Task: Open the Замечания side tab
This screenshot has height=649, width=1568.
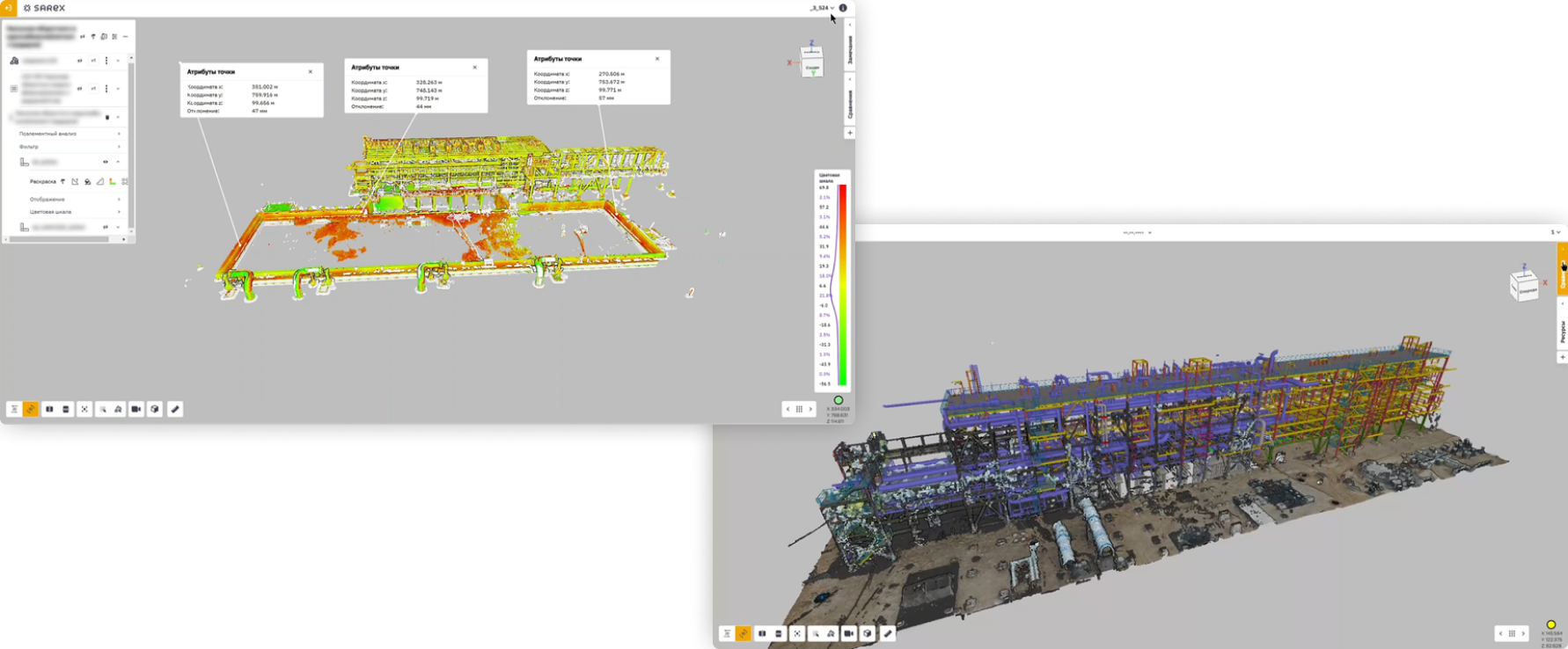Action: (x=850, y=49)
